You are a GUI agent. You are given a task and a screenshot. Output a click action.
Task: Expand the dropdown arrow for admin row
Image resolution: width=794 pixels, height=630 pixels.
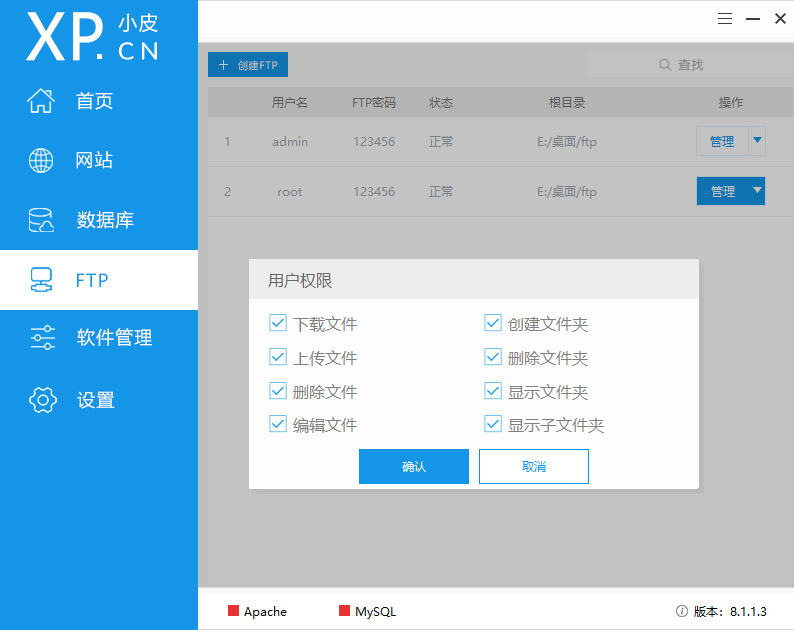(756, 141)
